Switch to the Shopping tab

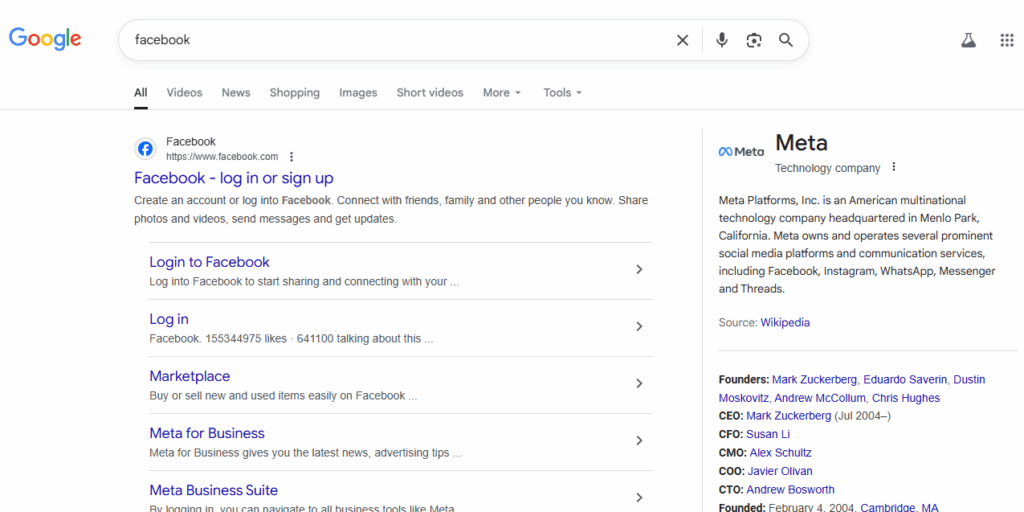[x=295, y=93]
